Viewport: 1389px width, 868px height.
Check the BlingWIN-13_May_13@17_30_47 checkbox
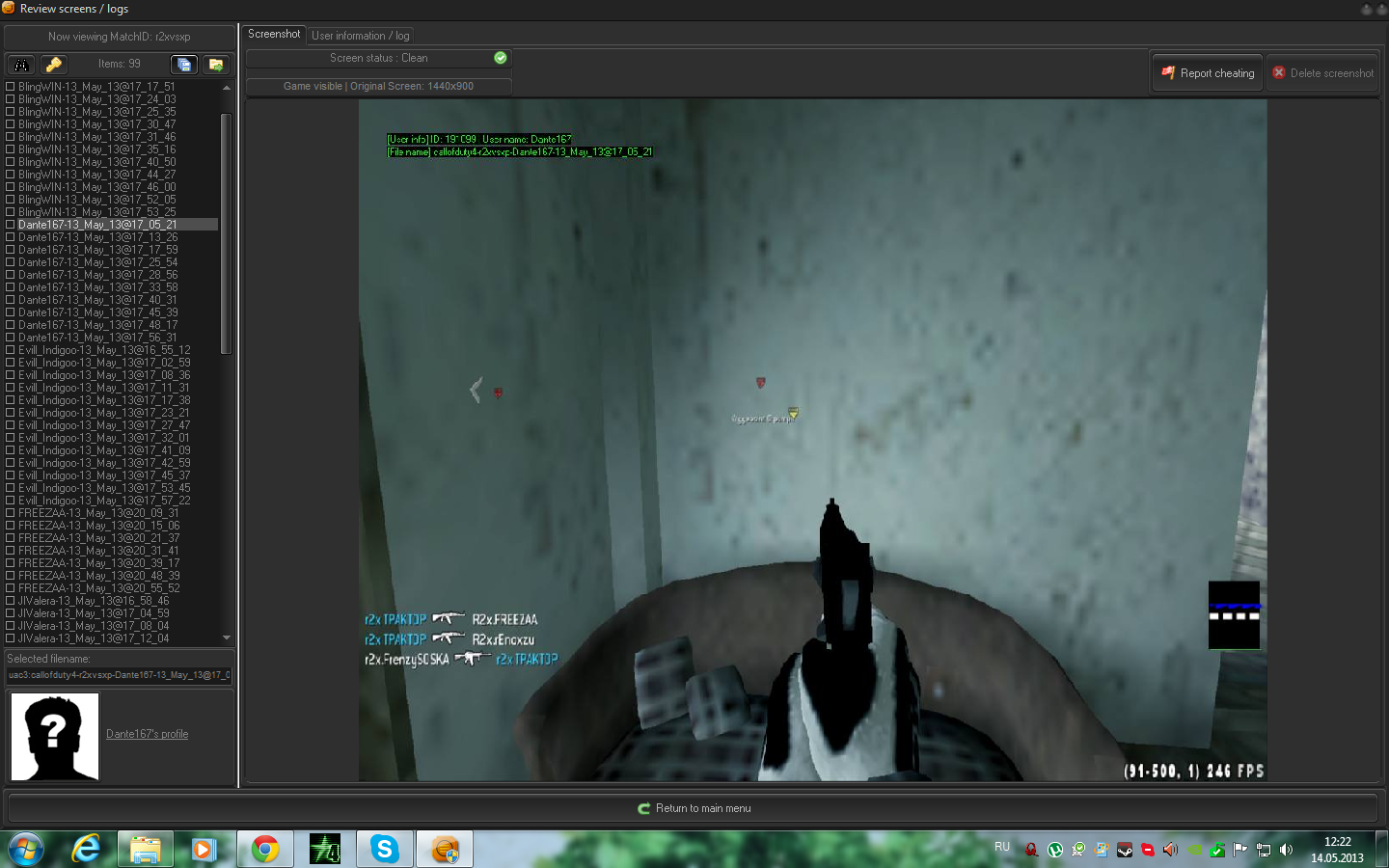[x=11, y=124]
